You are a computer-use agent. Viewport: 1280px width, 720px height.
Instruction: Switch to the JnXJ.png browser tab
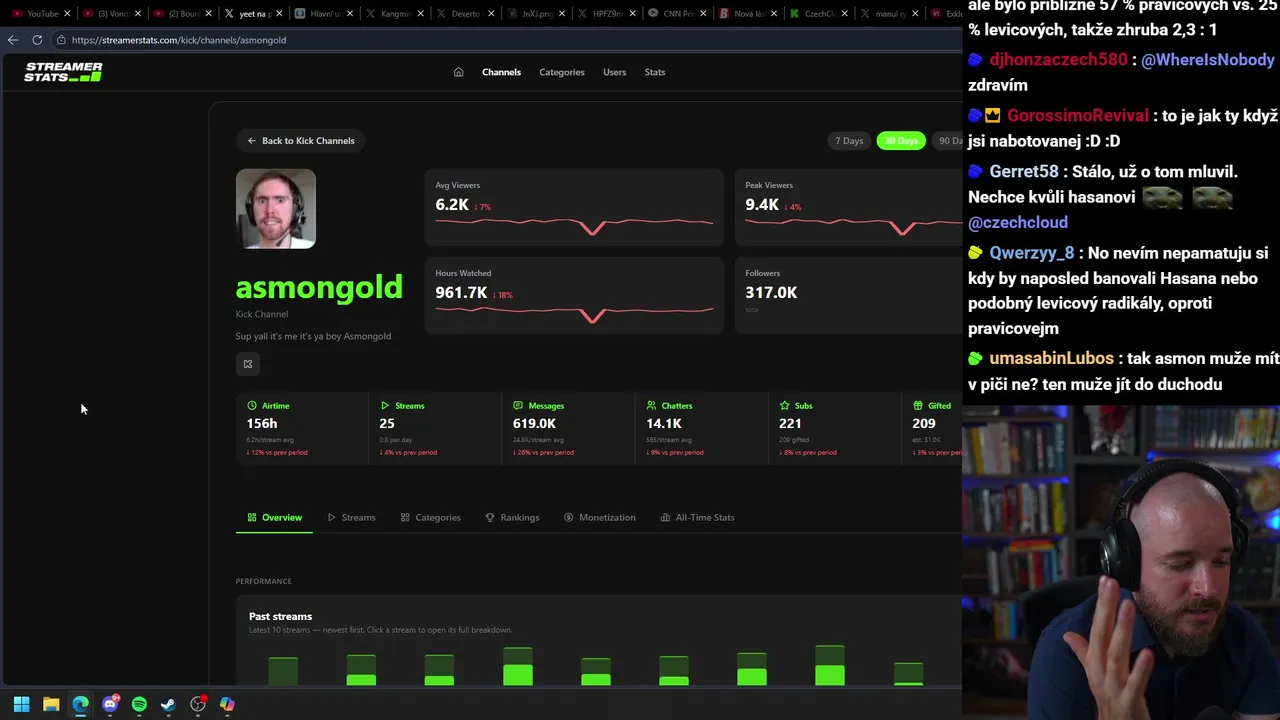point(536,14)
